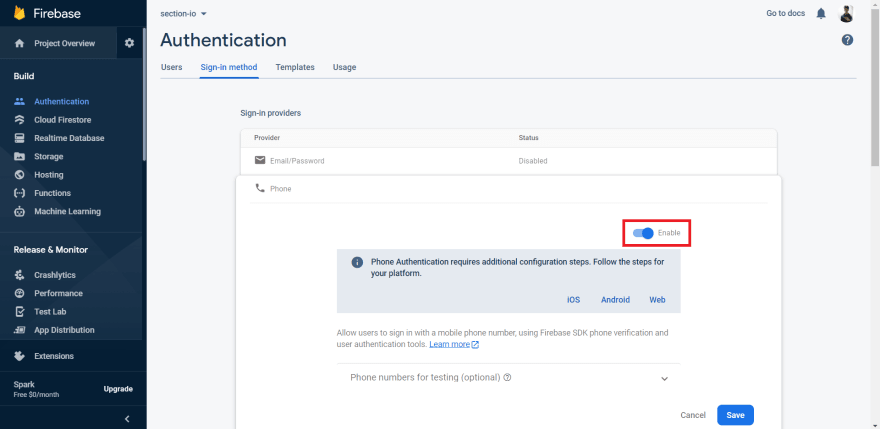
Task: Click the info icon in configuration notice
Action: point(357,262)
